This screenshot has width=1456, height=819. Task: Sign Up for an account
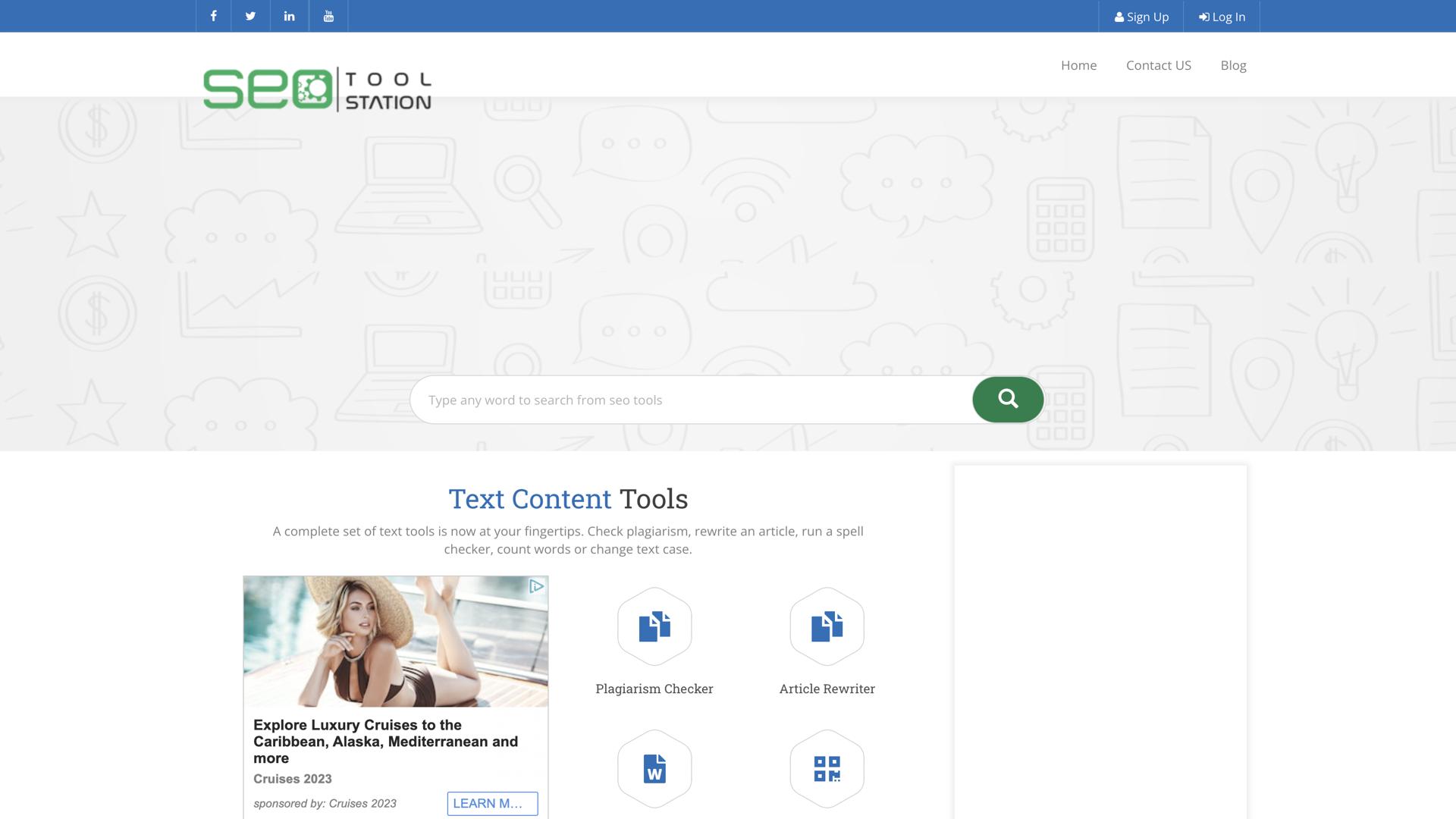pyautogui.click(x=1141, y=16)
